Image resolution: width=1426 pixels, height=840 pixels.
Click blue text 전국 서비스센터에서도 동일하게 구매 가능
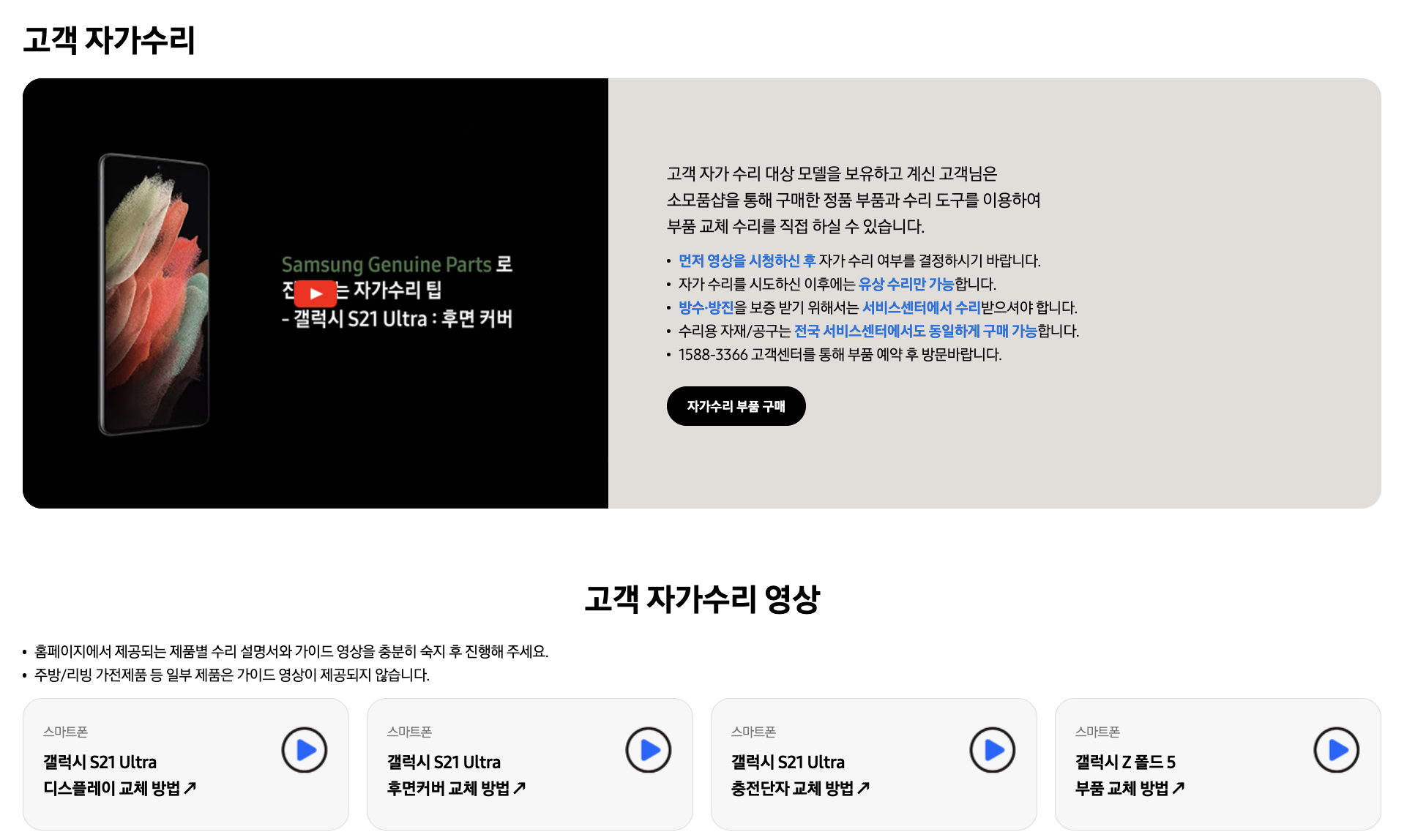916,331
